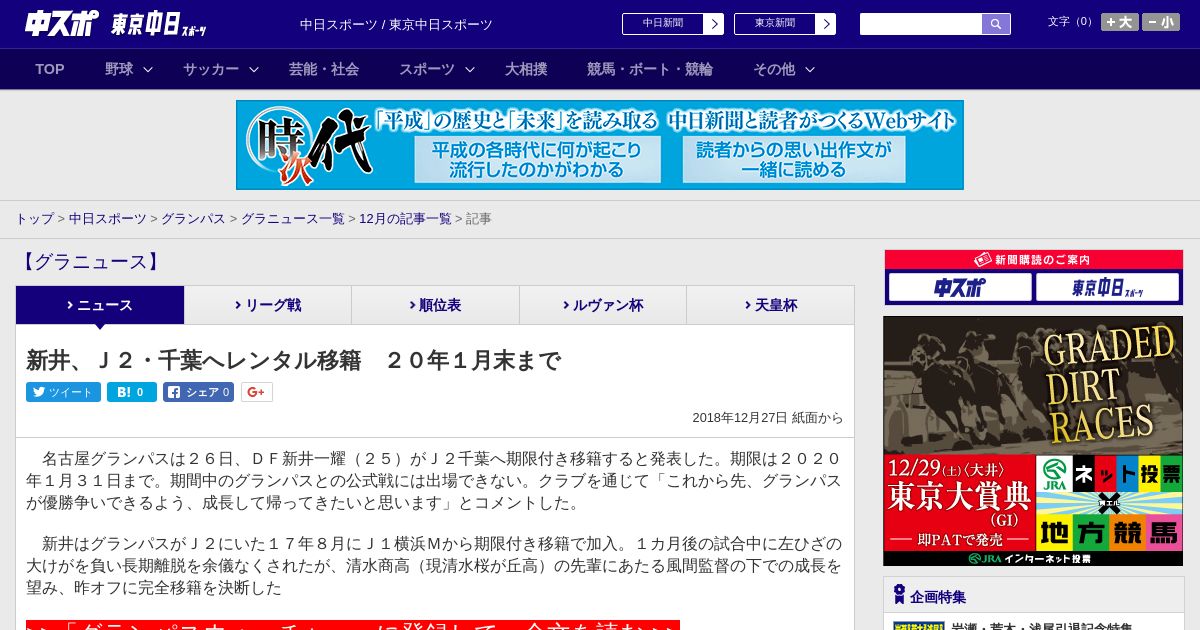Expand the スポーツ dropdown chevron
Viewport: 1200px width, 630px height.
(x=469, y=69)
